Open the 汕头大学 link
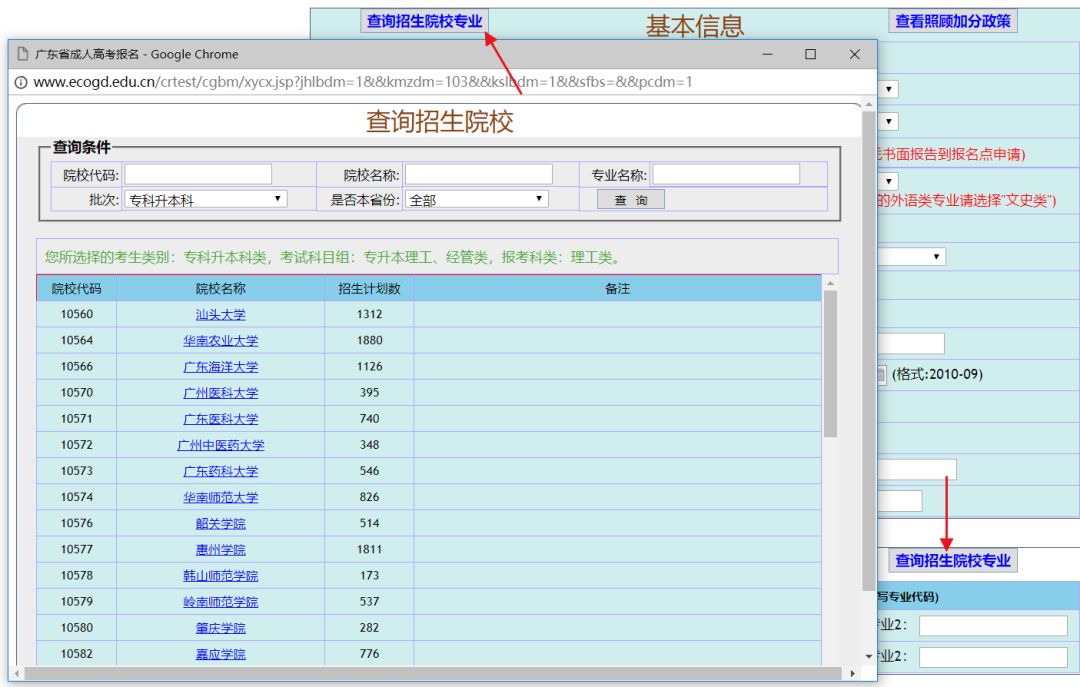The width and height of the screenshot is (1080, 687). [x=220, y=315]
